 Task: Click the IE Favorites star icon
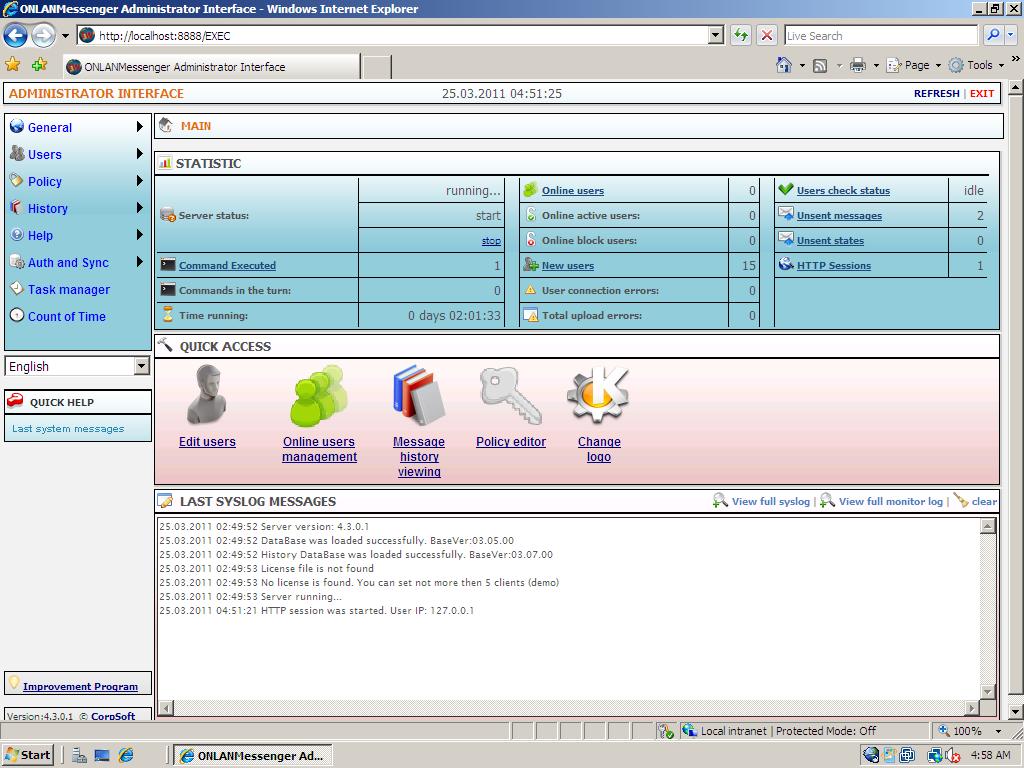[x=13, y=65]
